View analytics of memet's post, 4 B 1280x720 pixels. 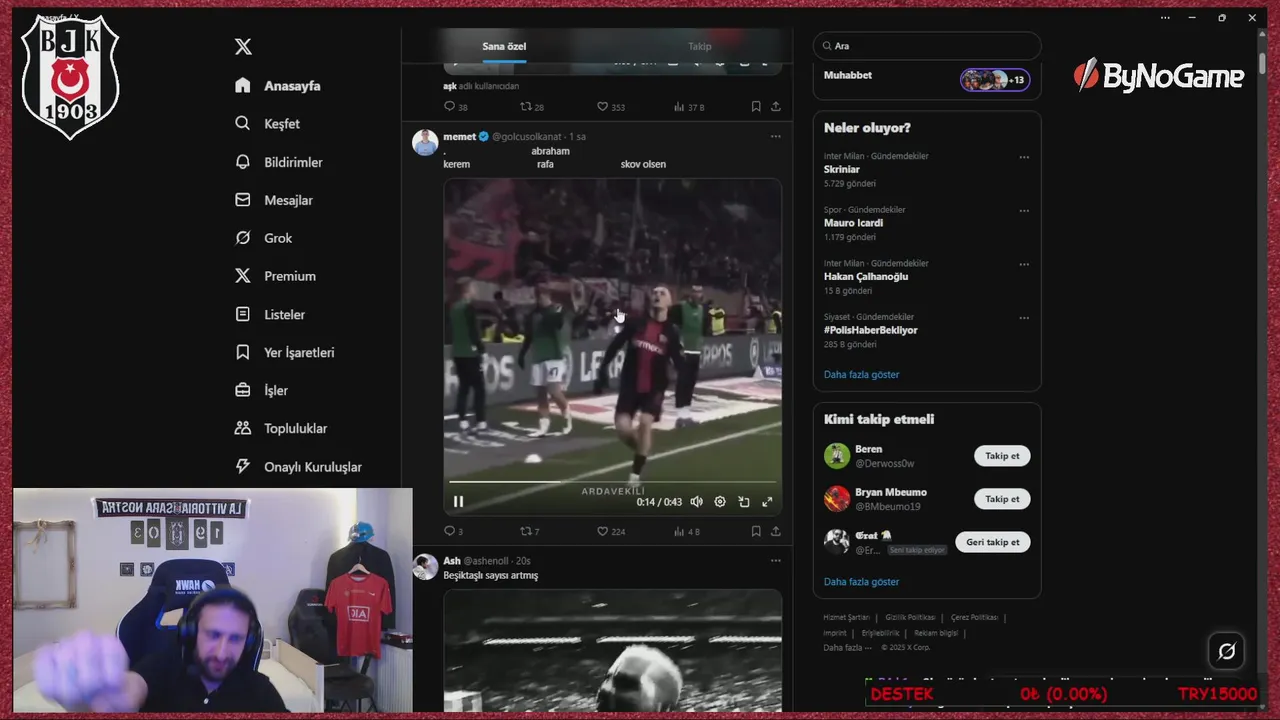click(687, 531)
